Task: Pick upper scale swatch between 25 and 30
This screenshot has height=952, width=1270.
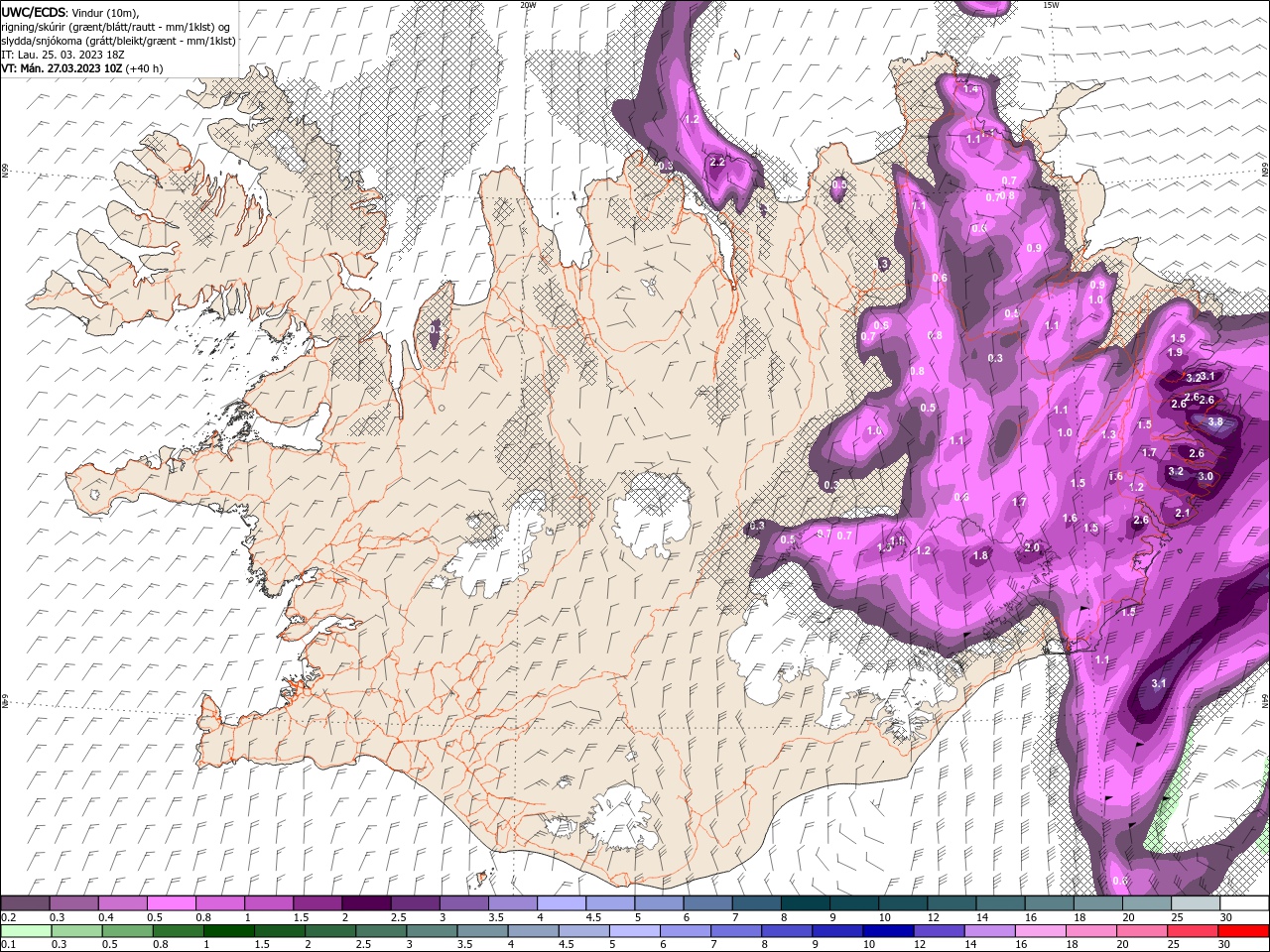Action: coord(1196,903)
